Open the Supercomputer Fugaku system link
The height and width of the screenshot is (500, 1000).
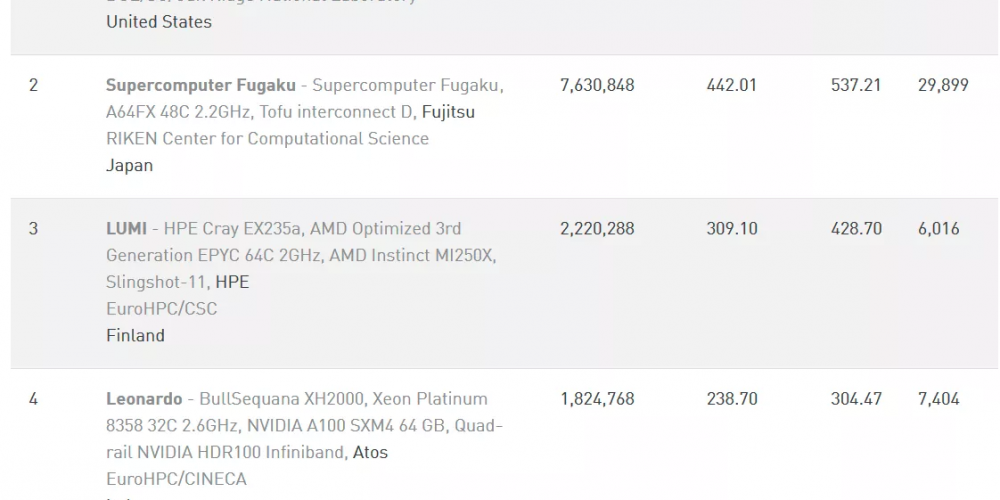201,85
